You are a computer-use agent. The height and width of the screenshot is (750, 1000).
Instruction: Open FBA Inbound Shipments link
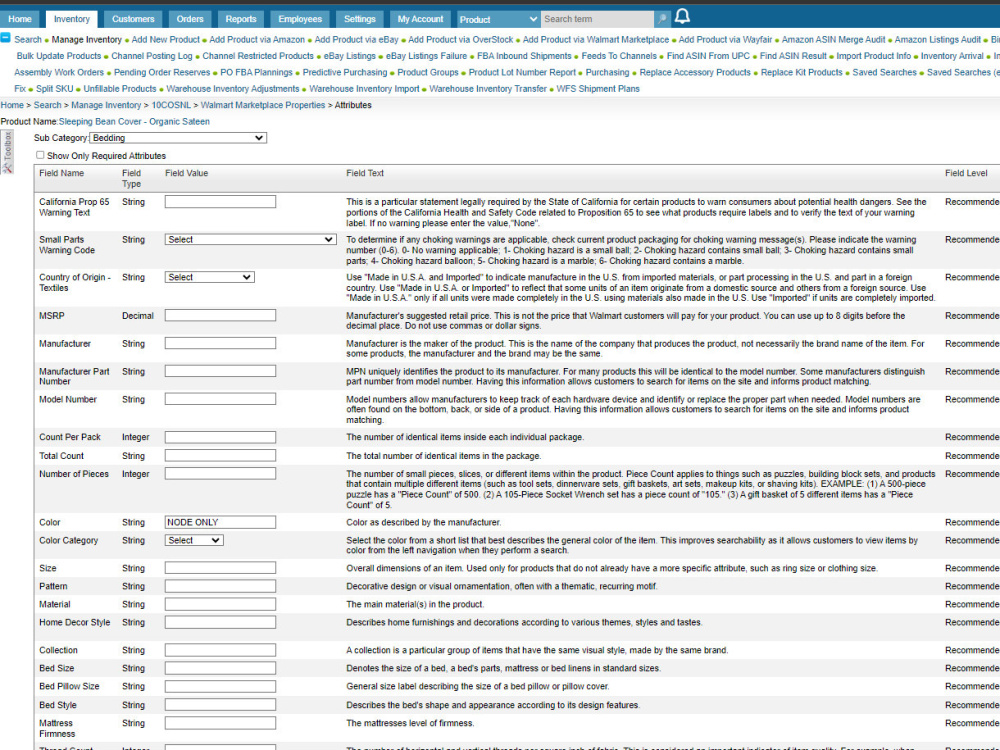(524, 56)
